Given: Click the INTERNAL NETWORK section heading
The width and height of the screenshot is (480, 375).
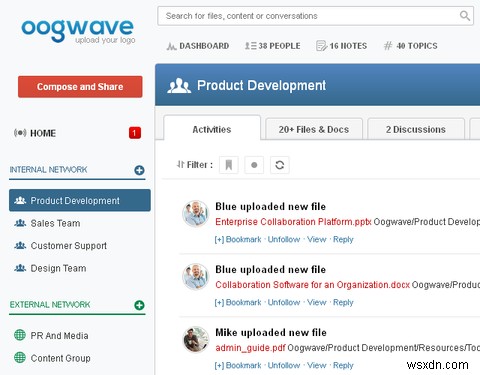Looking at the screenshot, I should click(x=48, y=170).
